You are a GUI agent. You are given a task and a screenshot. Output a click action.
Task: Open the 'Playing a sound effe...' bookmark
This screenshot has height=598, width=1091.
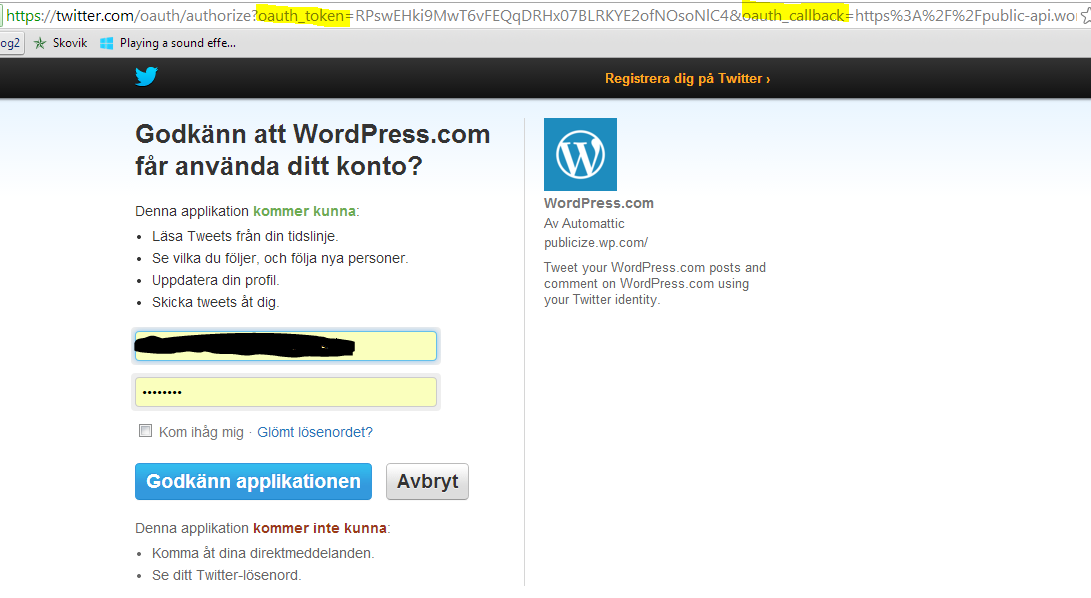point(169,43)
